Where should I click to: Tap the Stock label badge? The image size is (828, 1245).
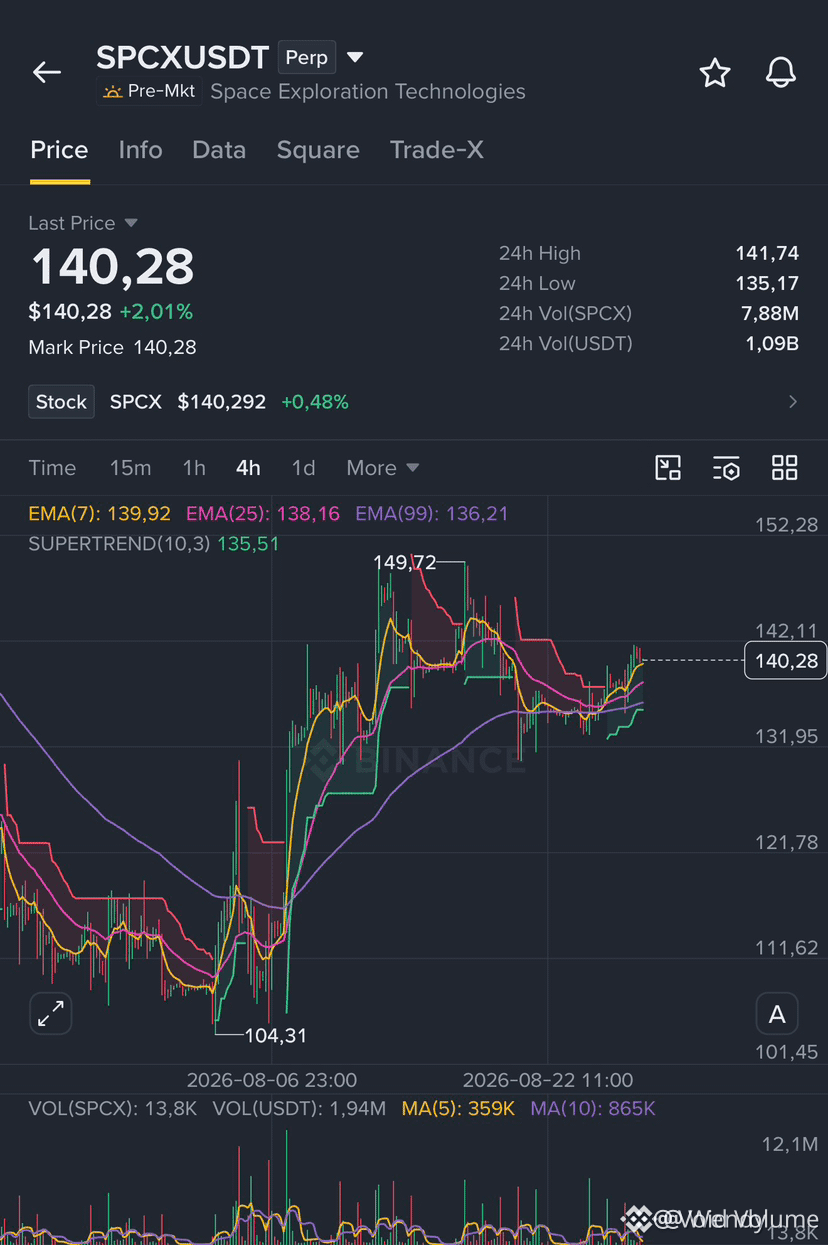click(x=61, y=402)
